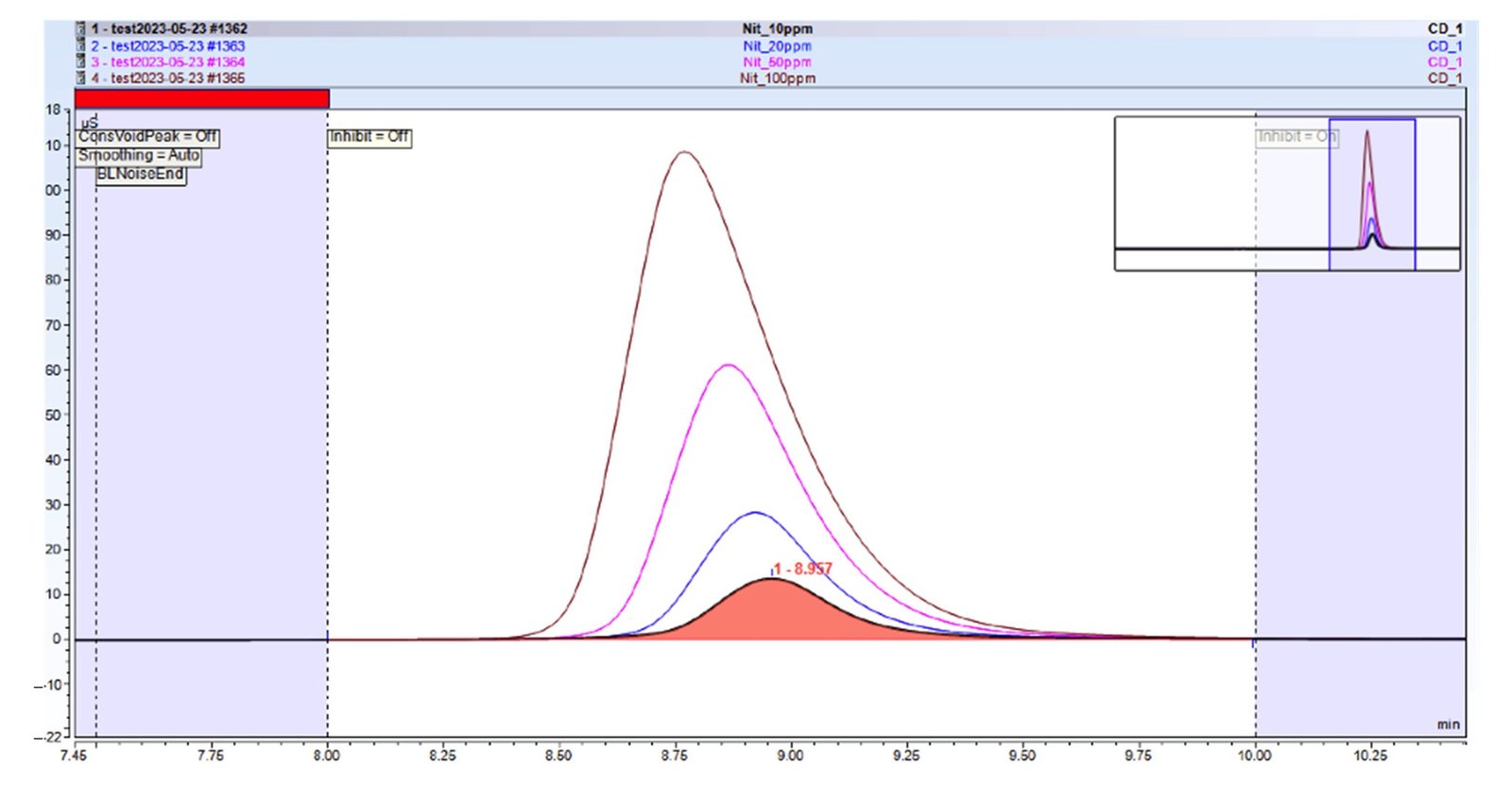Select the "Smoothing = Auto" parameter label

coord(139,156)
